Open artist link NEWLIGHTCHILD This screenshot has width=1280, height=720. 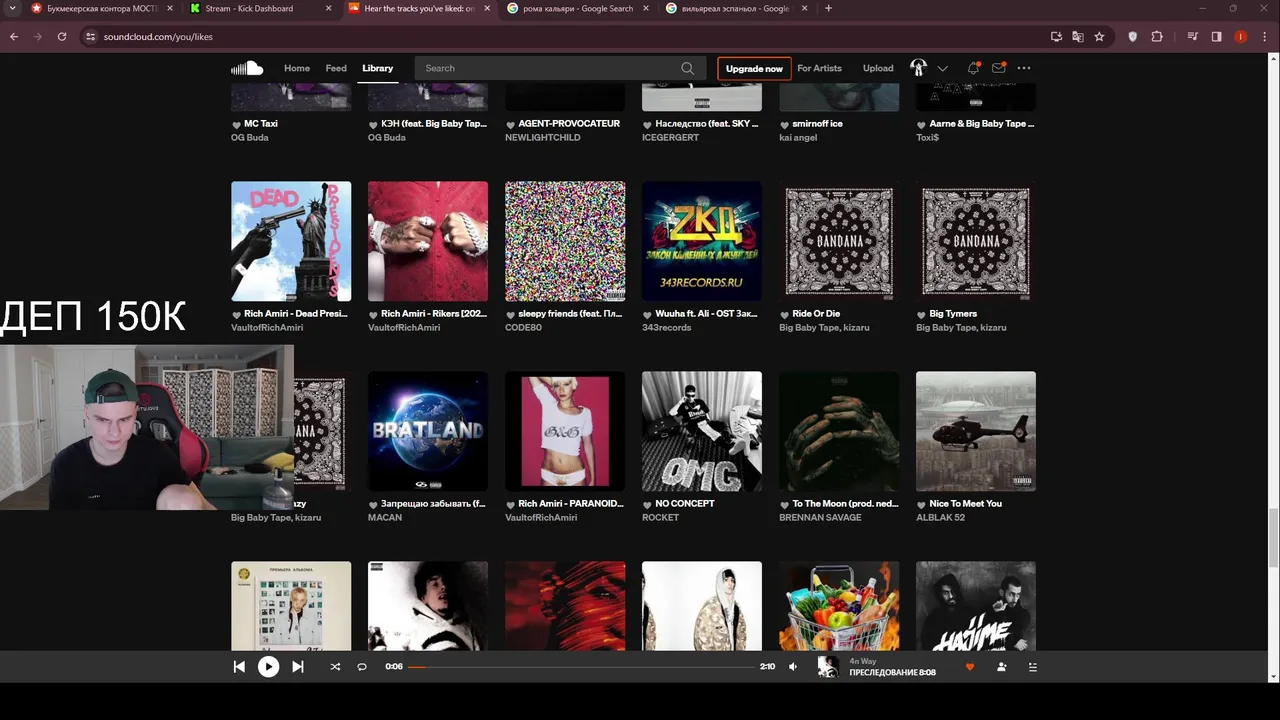click(x=543, y=137)
